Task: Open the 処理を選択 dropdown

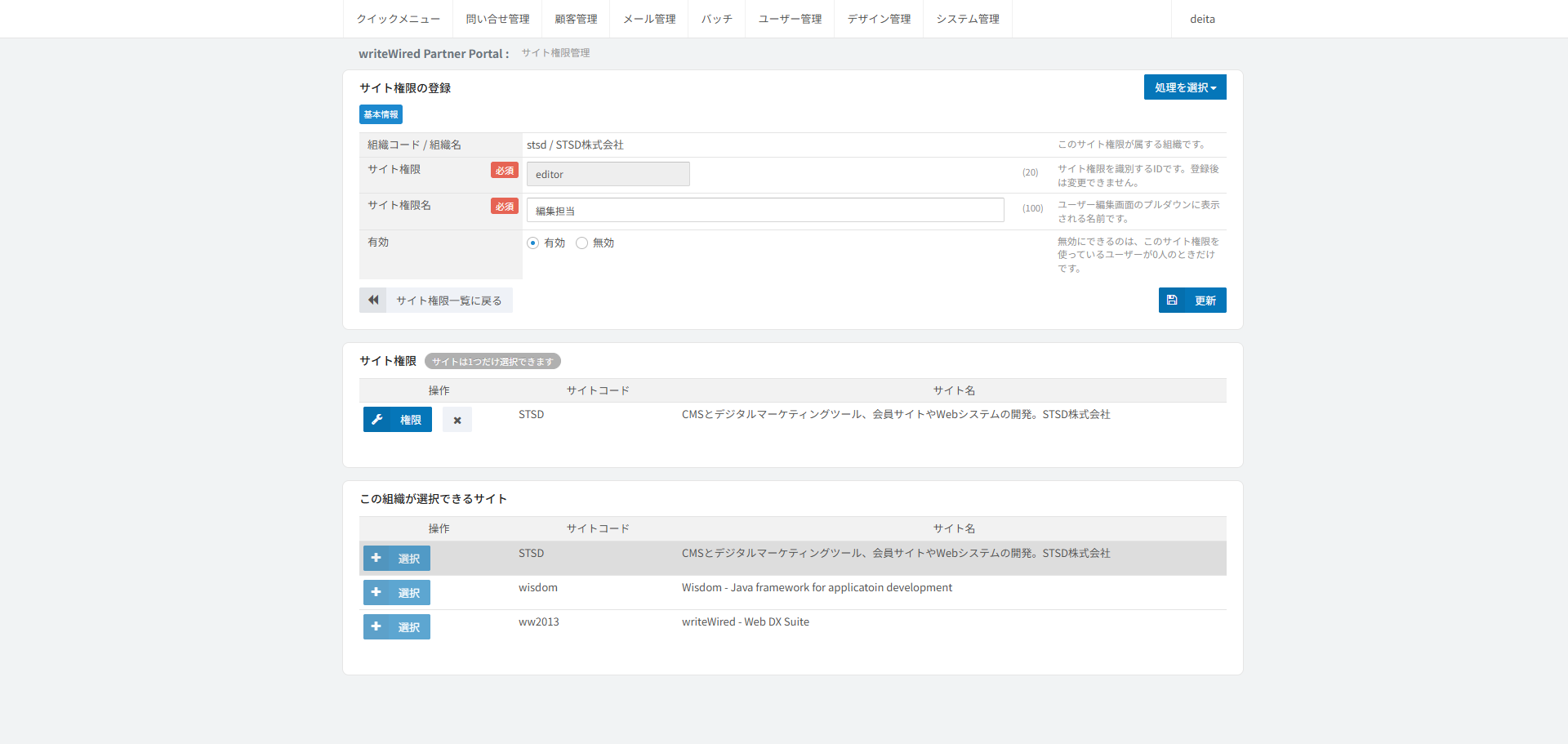Action: [x=1185, y=87]
